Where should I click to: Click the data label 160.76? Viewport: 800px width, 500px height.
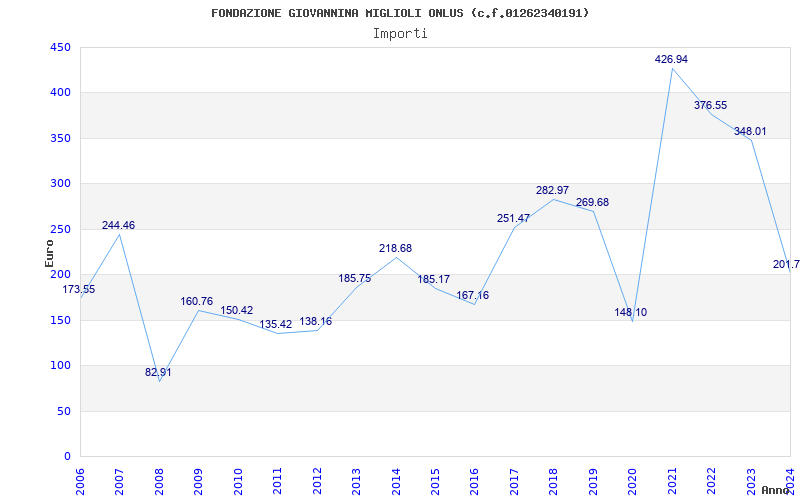point(196,302)
